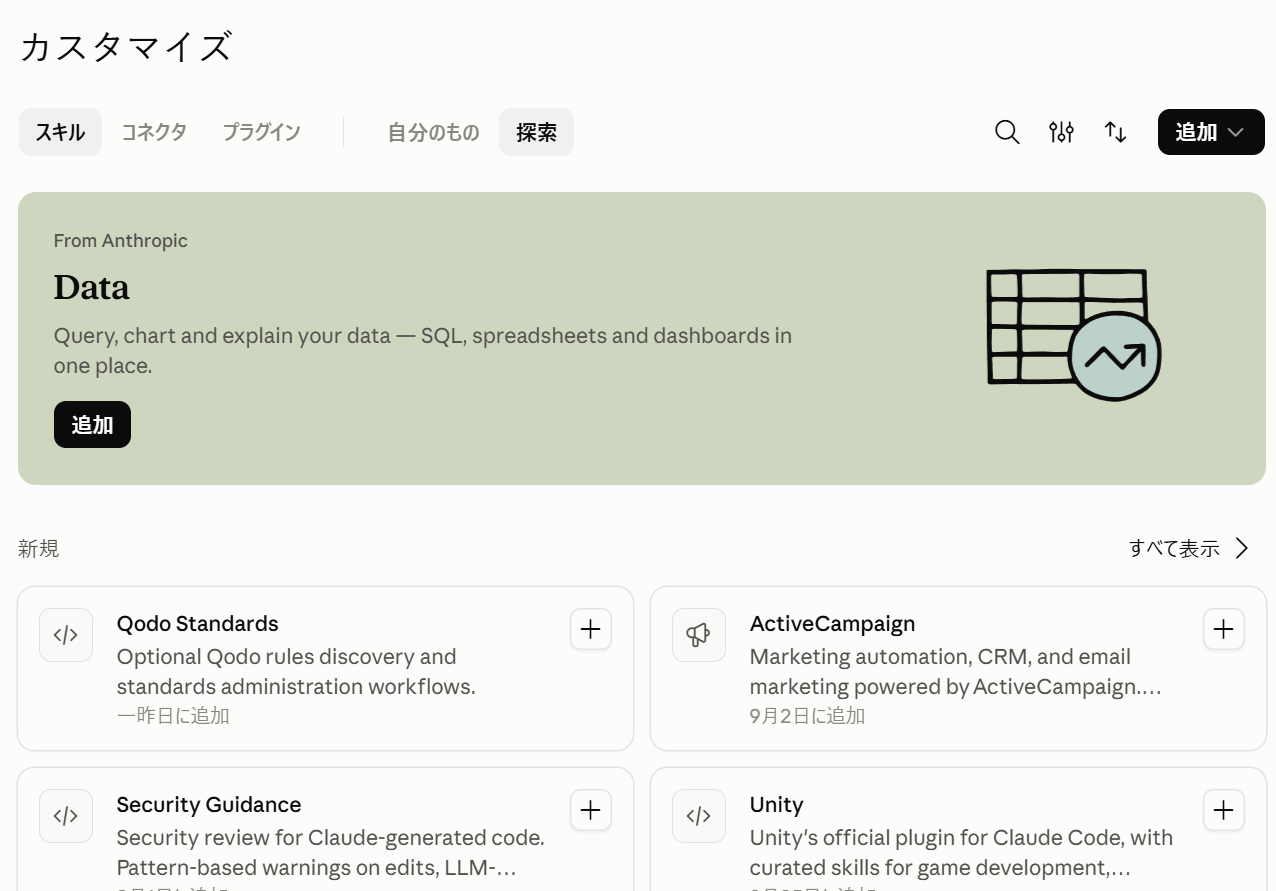Open the ActiveCampaign title
Viewport: 1276px width, 891px height.
point(833,624)
